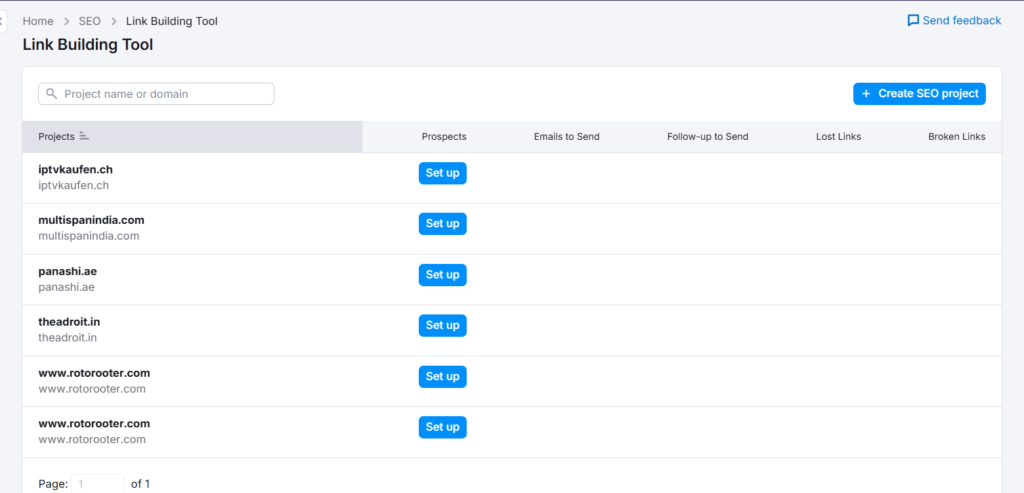Screen dimensions: 1024x493
Task: Click Set up for theadroit.in
Action: pyautogui.click(x=442, y=325)
